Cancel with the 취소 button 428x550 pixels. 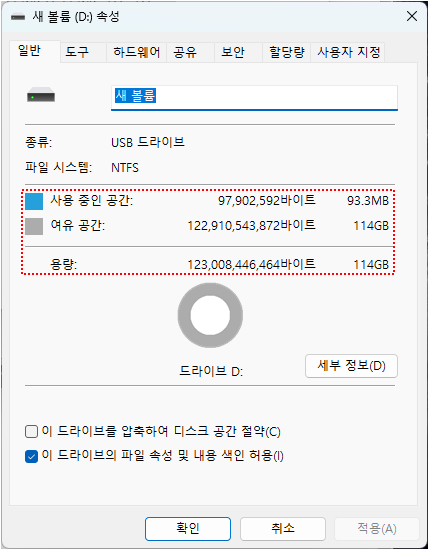(x=283, y=529)
